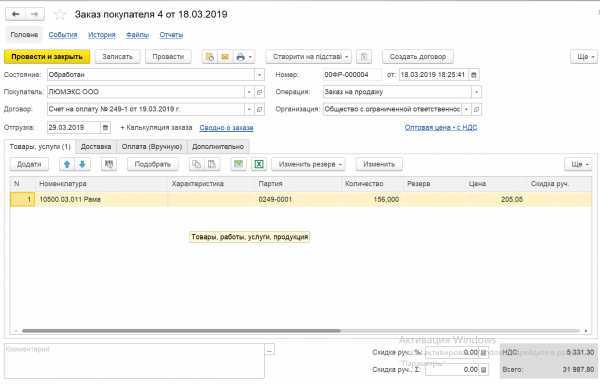
Task: Click the copy rows icon in table toolbar
Action: click(197, 164)
